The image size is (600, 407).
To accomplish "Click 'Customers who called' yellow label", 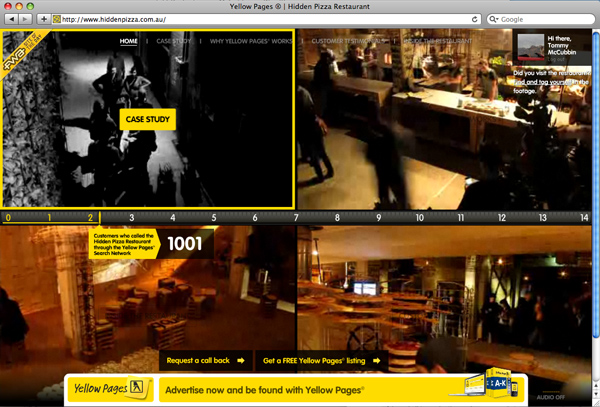I will 123,244.
